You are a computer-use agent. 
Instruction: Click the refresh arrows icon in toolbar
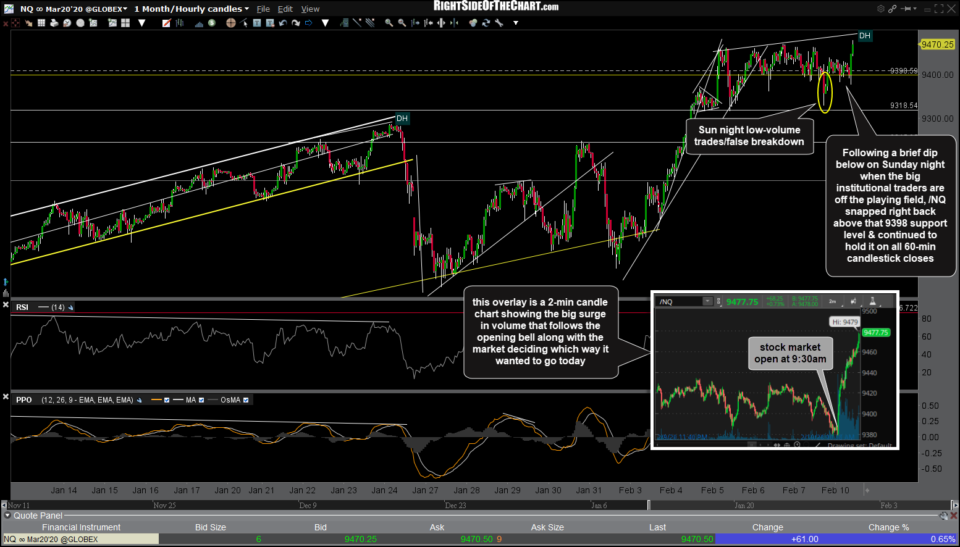coord(486,23)
